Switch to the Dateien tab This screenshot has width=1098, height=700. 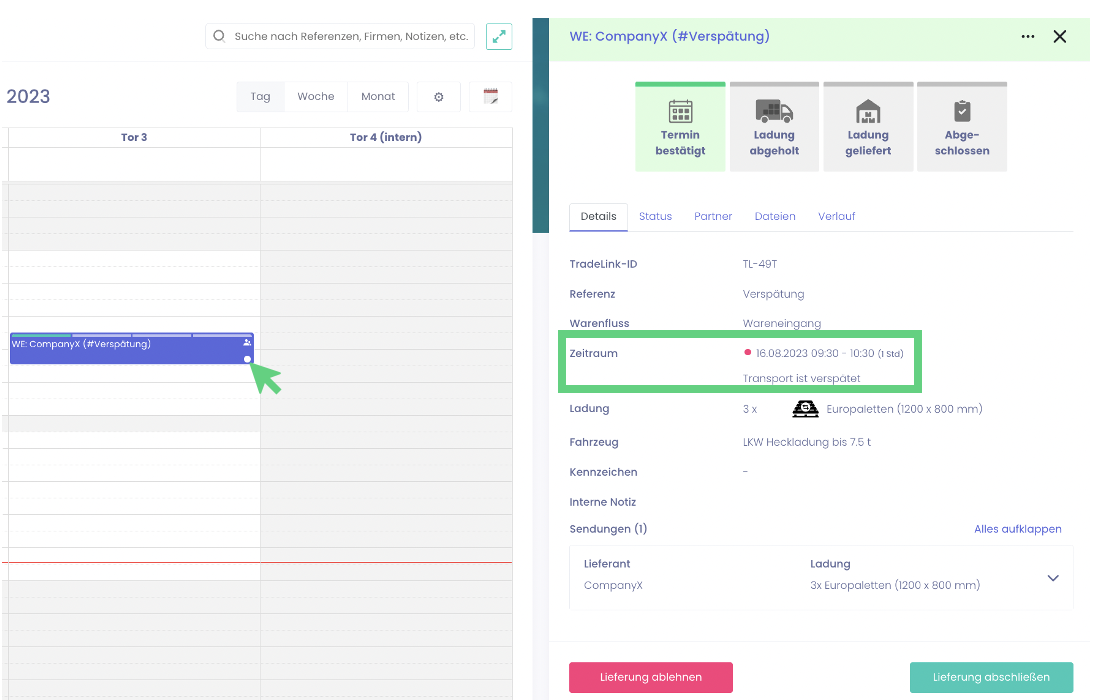[775, 217]
